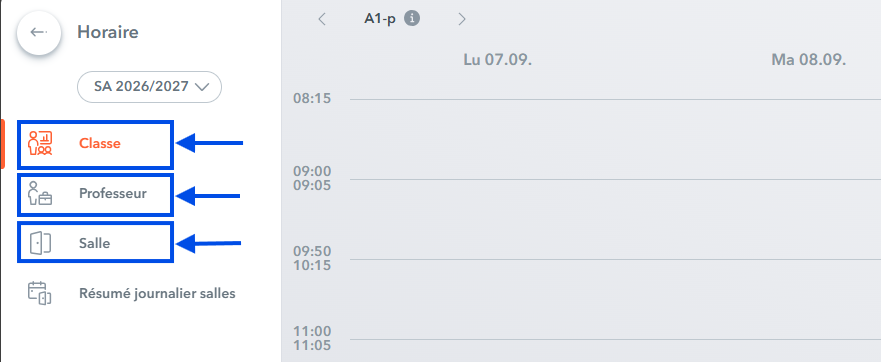Image resolution: width=881 pixels, height=362 pixels.
Task: Select the Professeur briefcase icon
Action: point(40,194)
